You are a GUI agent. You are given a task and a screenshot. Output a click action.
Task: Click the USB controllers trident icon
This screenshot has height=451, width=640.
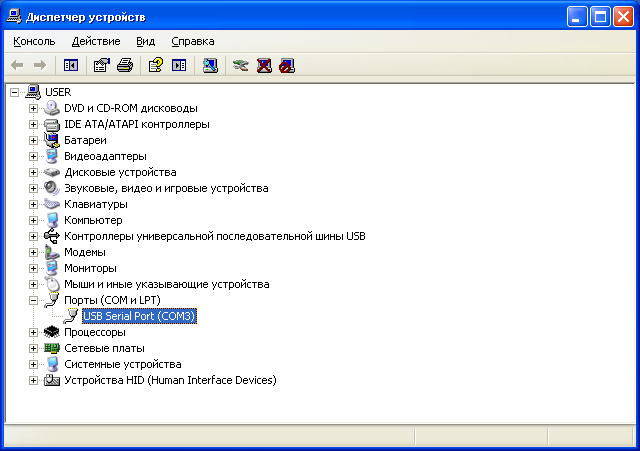(x=52, y=236)
